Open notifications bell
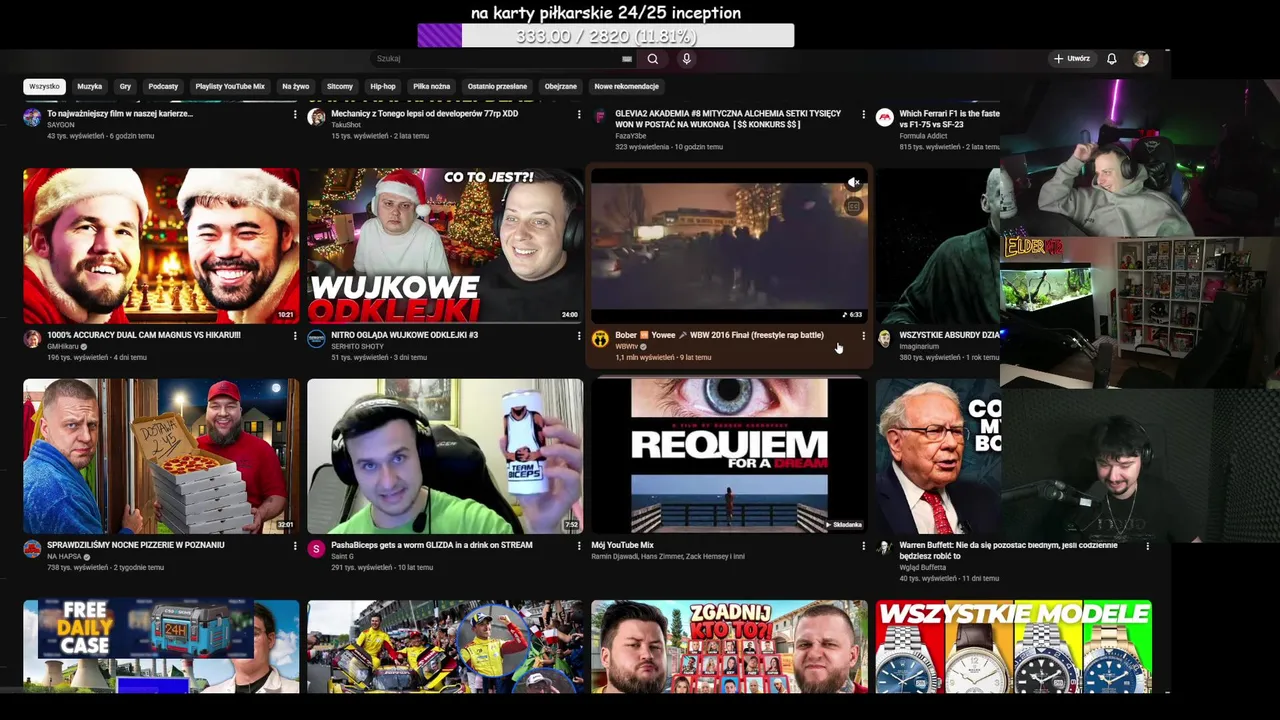Screen dimensions: 1280x720 1111,59
